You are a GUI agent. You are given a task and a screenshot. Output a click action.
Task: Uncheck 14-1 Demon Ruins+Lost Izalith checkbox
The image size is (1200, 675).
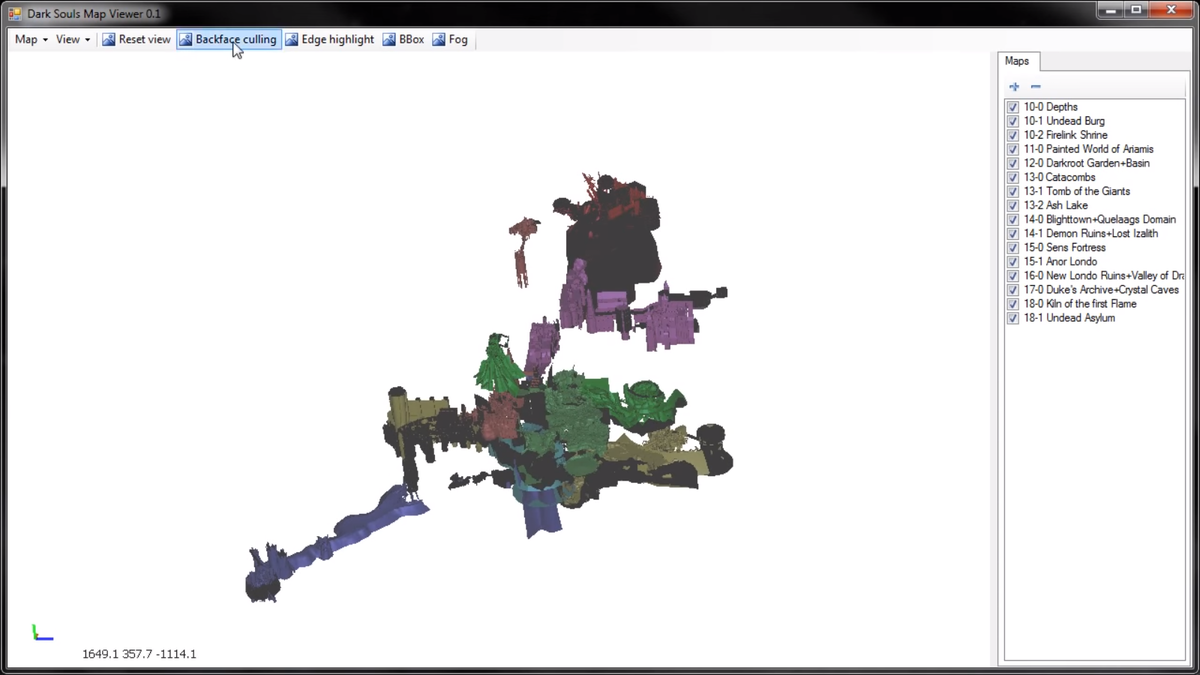coord(1013,233)
